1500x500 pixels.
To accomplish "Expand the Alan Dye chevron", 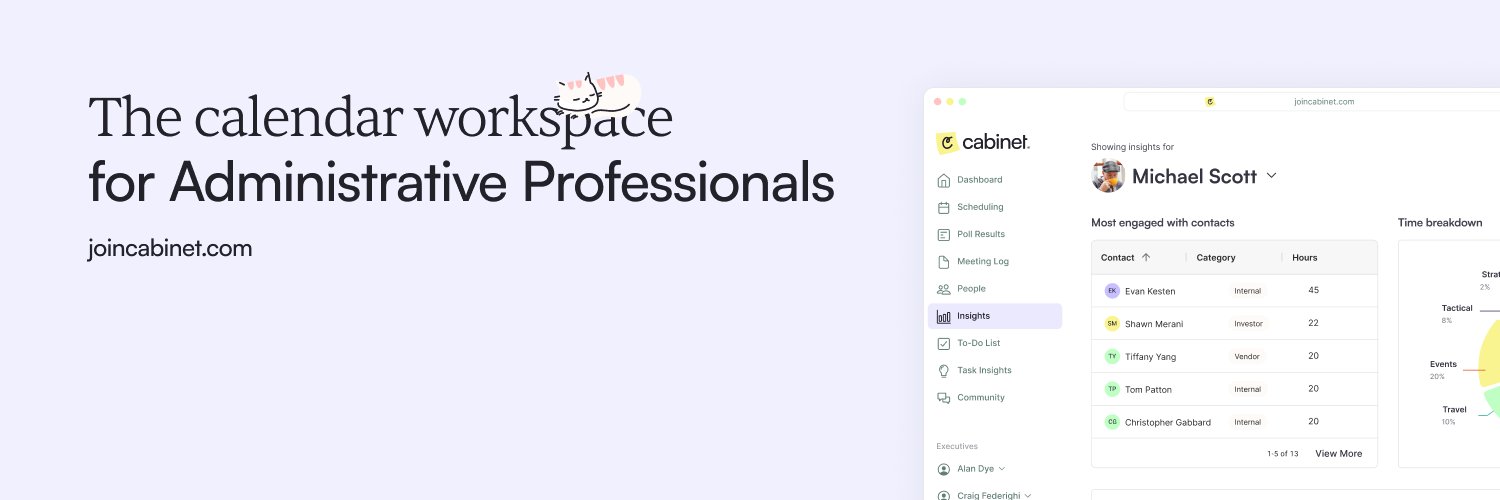I will [1001, 469].
